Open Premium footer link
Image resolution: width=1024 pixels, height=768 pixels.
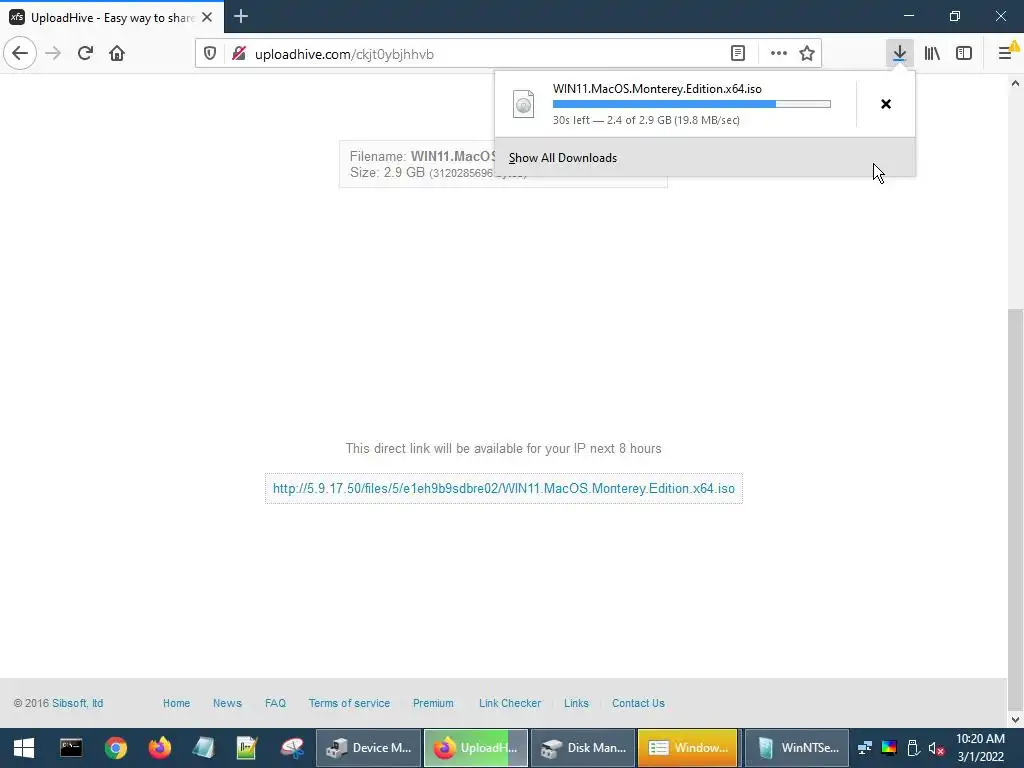(433, 703)
